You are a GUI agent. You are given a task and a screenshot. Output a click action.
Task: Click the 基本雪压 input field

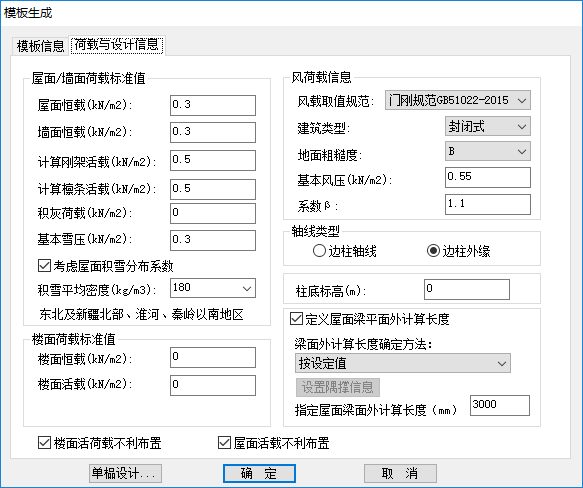[213, 240]
